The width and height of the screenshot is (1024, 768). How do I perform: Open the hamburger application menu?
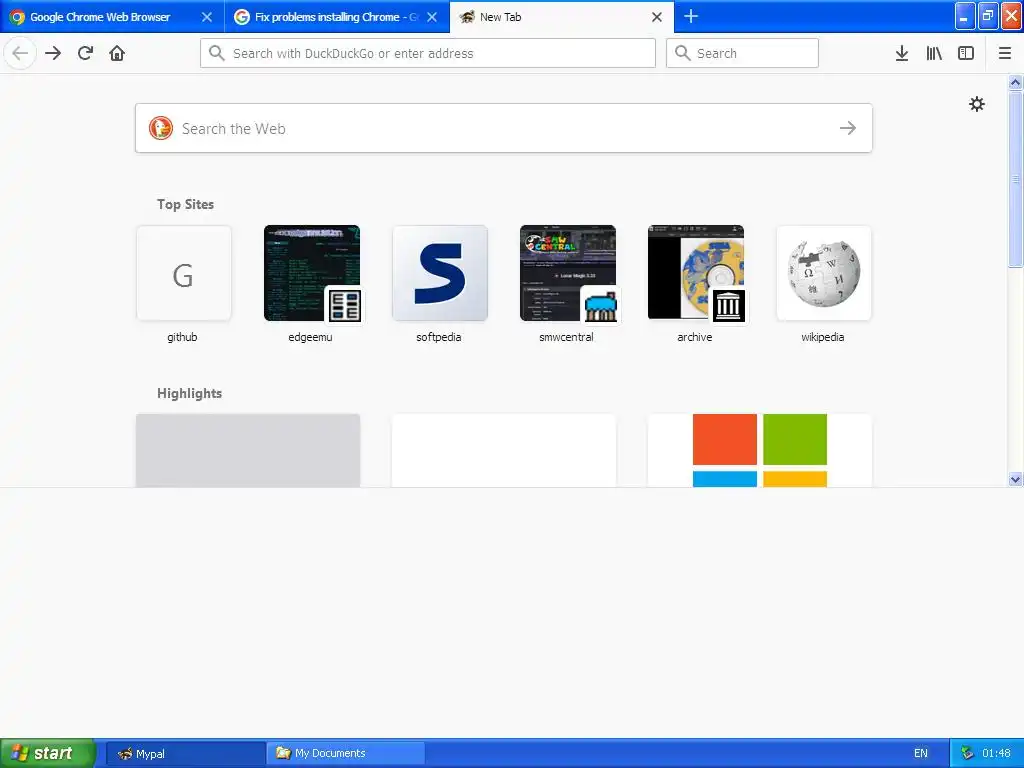point(1004,53)
